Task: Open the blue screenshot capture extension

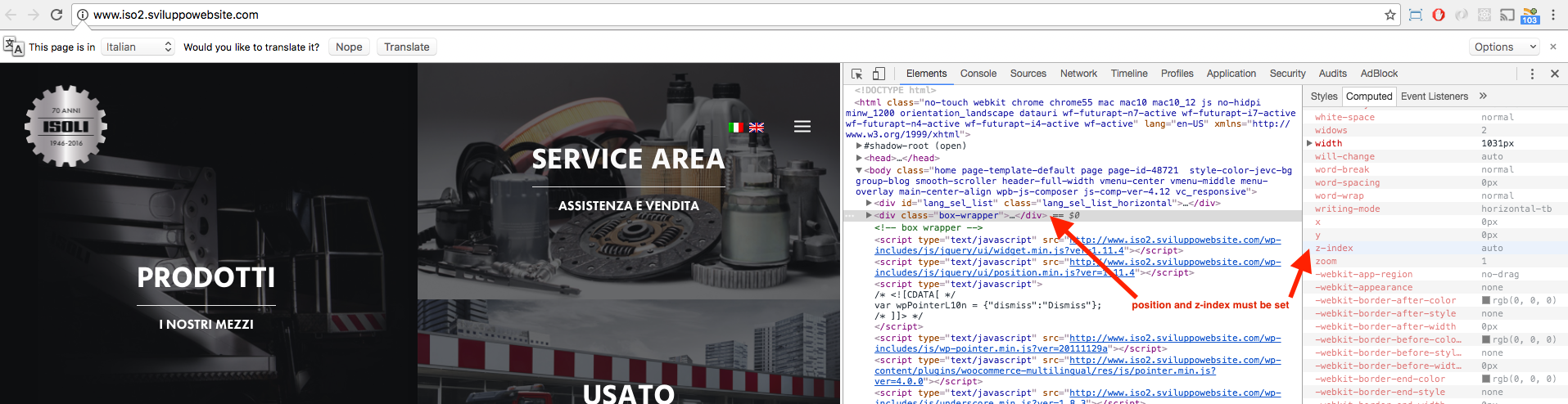Action: click(x=1416, y=15)
